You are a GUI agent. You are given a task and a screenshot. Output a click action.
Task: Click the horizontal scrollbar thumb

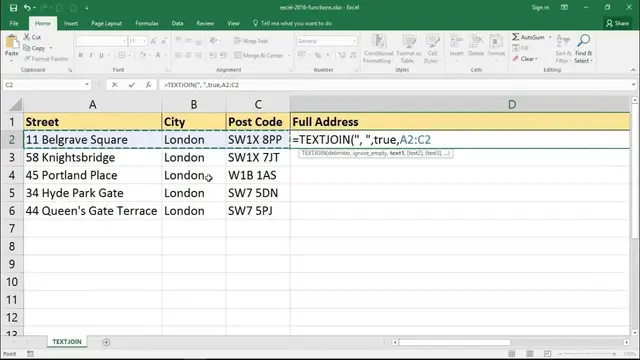click(x=455, y=342)
